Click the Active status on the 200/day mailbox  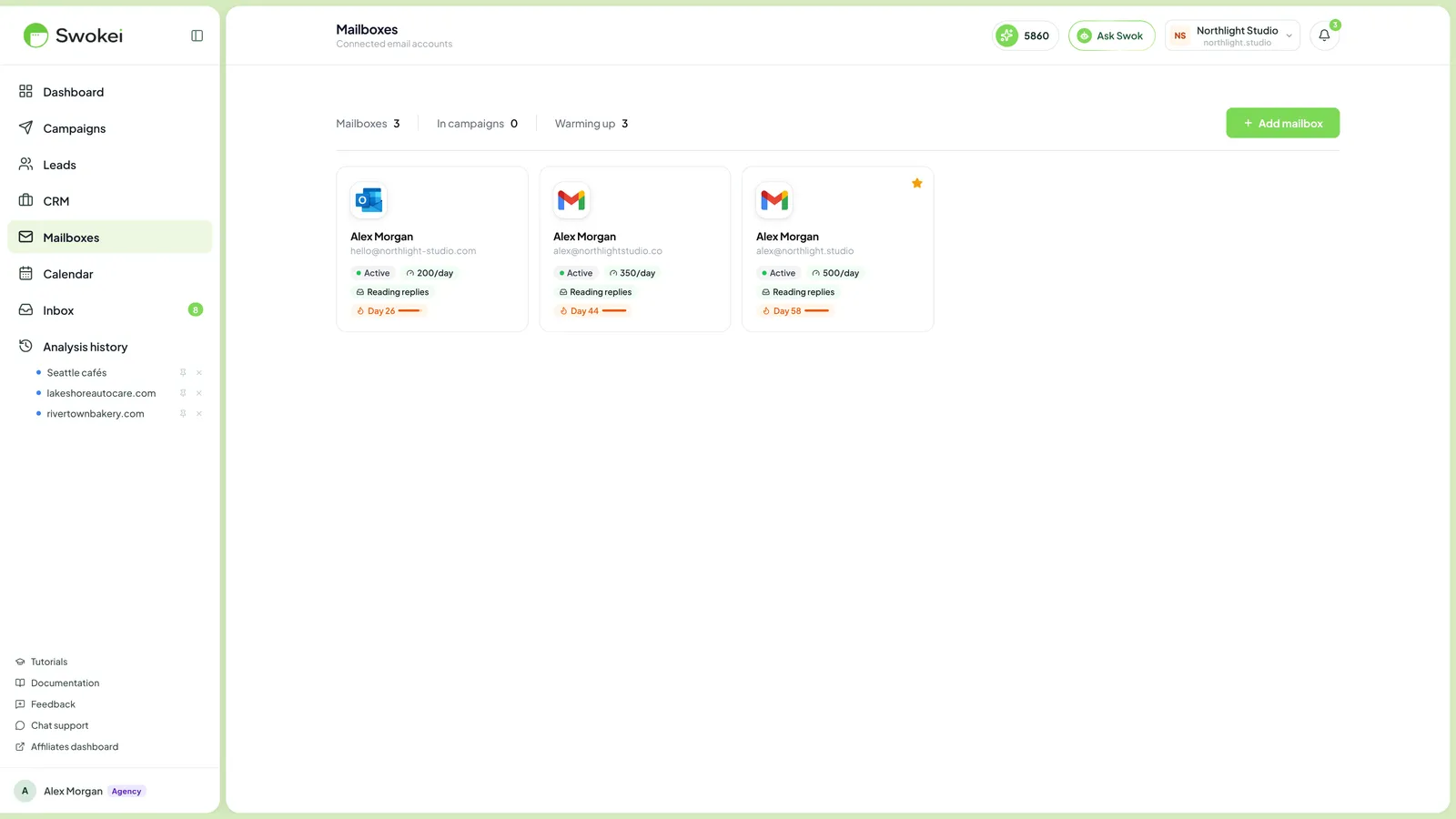point(373,273)
